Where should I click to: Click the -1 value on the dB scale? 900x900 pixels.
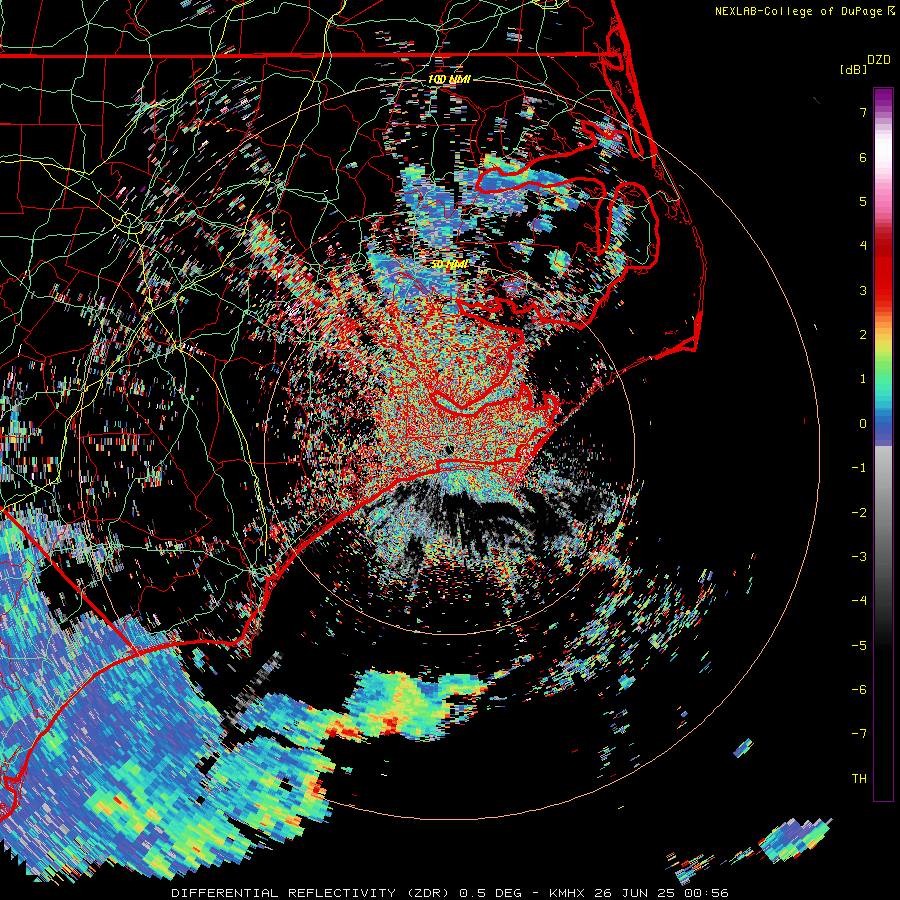pos(859,468)
